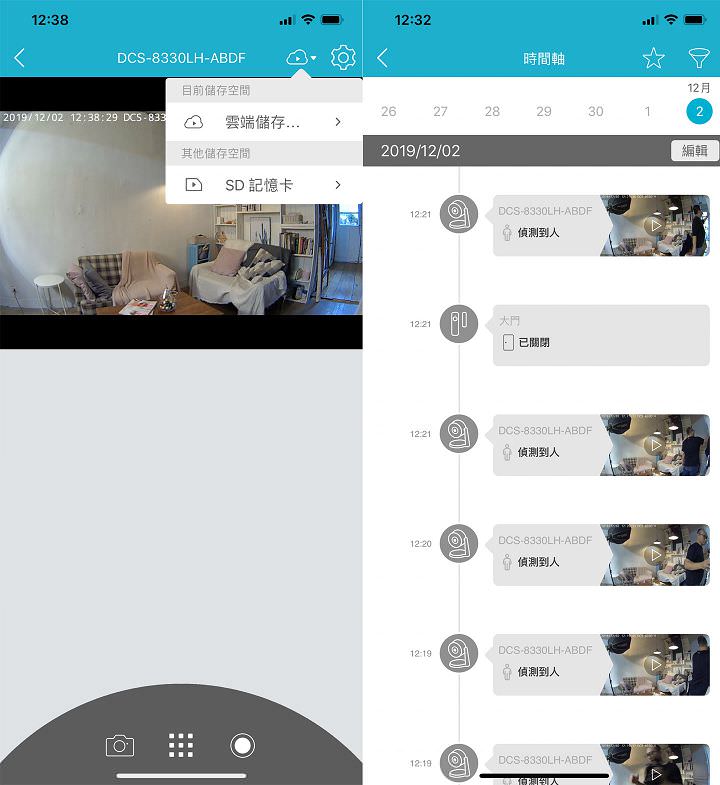Start recording with the record button

coord(242,745)
